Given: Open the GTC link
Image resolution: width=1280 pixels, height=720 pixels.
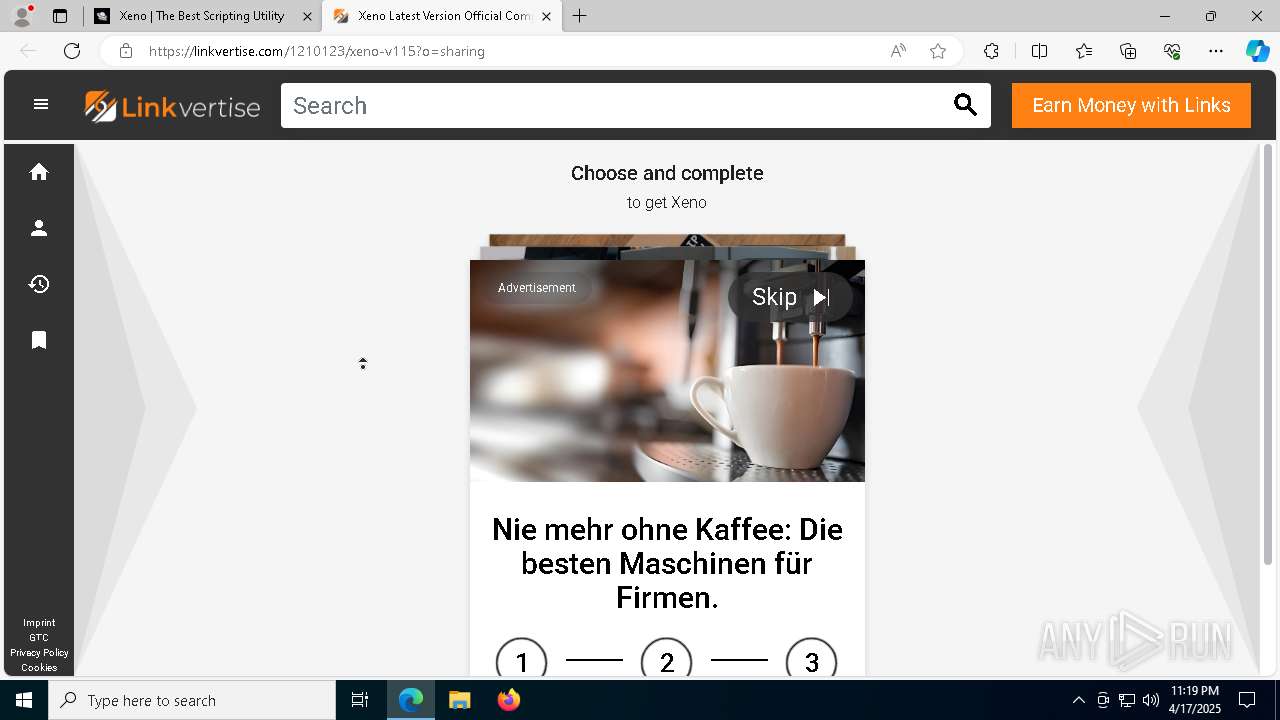Looking at the screenshot, I should click(x=39, y=638).
